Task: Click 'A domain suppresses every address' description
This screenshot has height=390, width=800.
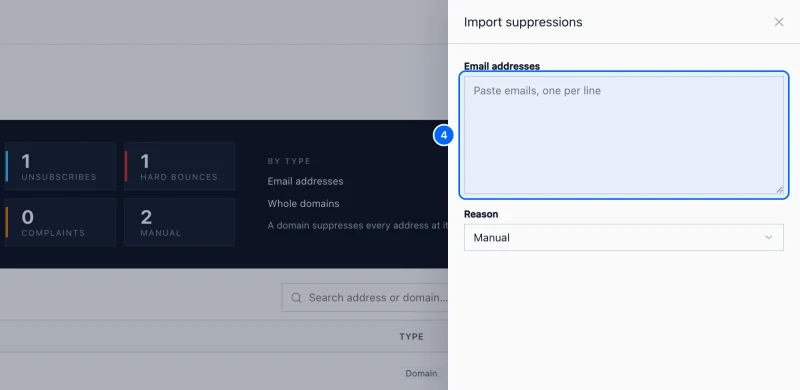Action: [358, 225]
